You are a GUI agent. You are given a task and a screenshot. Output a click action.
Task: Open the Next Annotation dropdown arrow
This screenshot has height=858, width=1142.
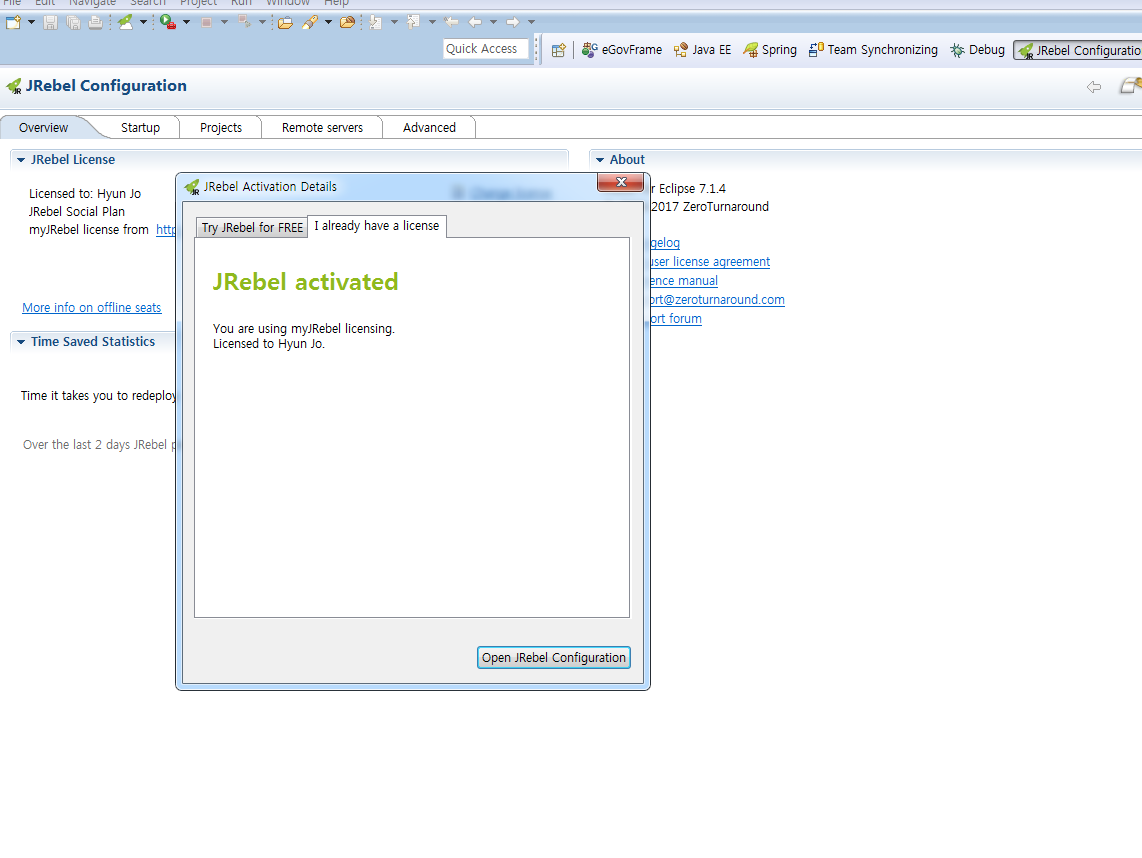coord(394,23)
